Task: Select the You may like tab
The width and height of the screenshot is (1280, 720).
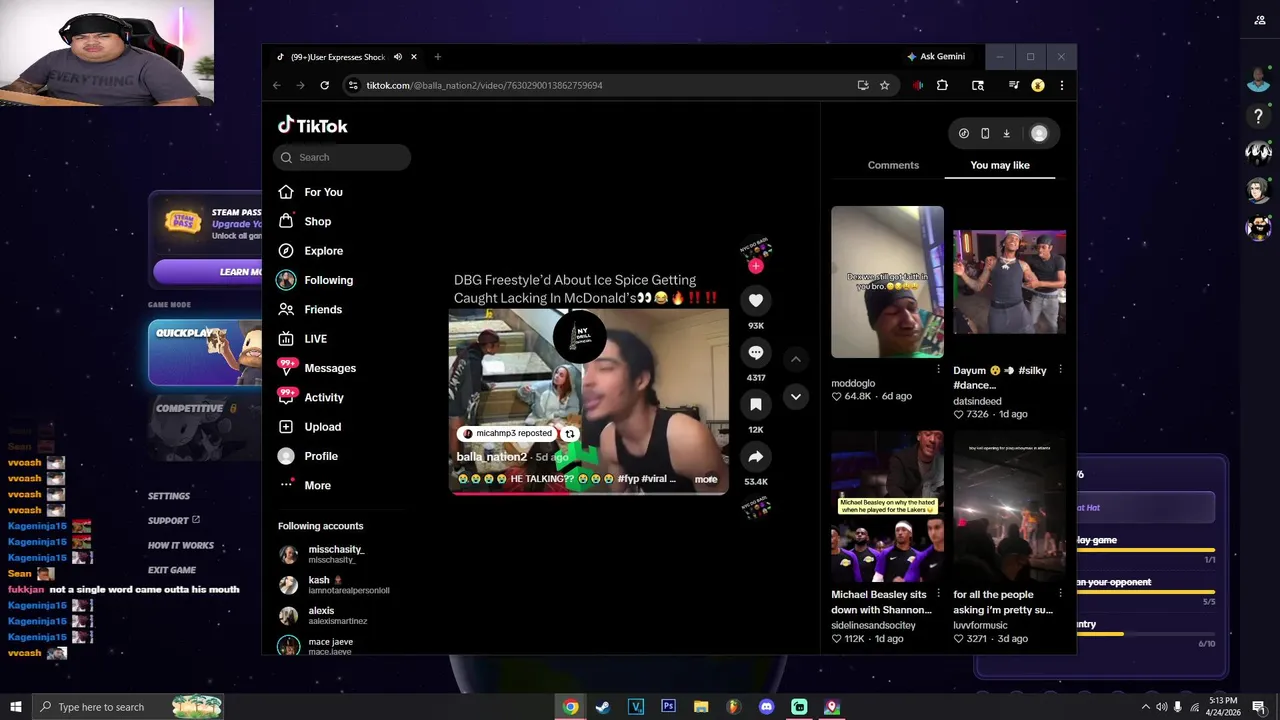Action: tap(1000, 165)
